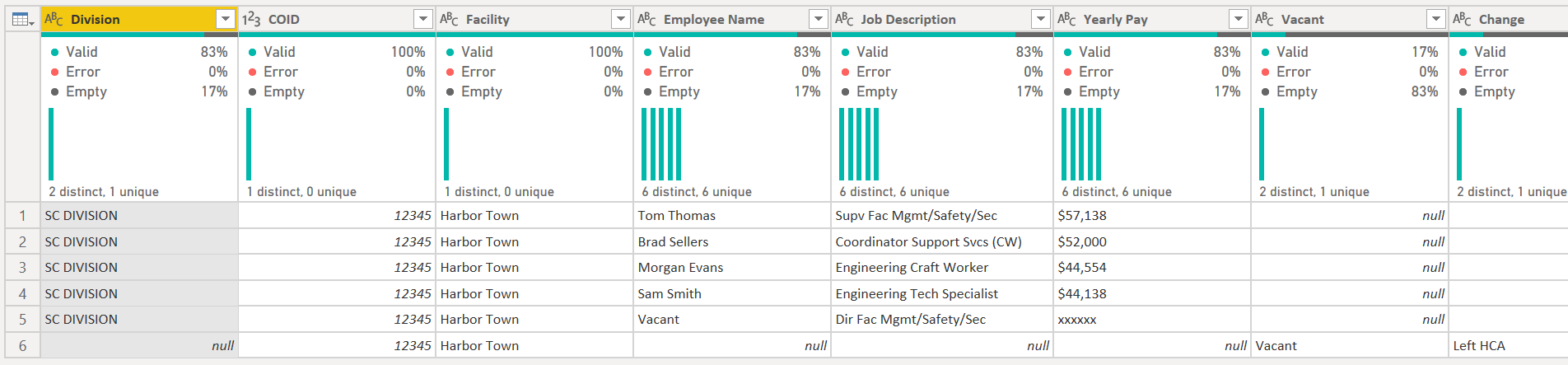
Task: Select the 'Left HCA' cell in Change column
Action: [1509, 345]
